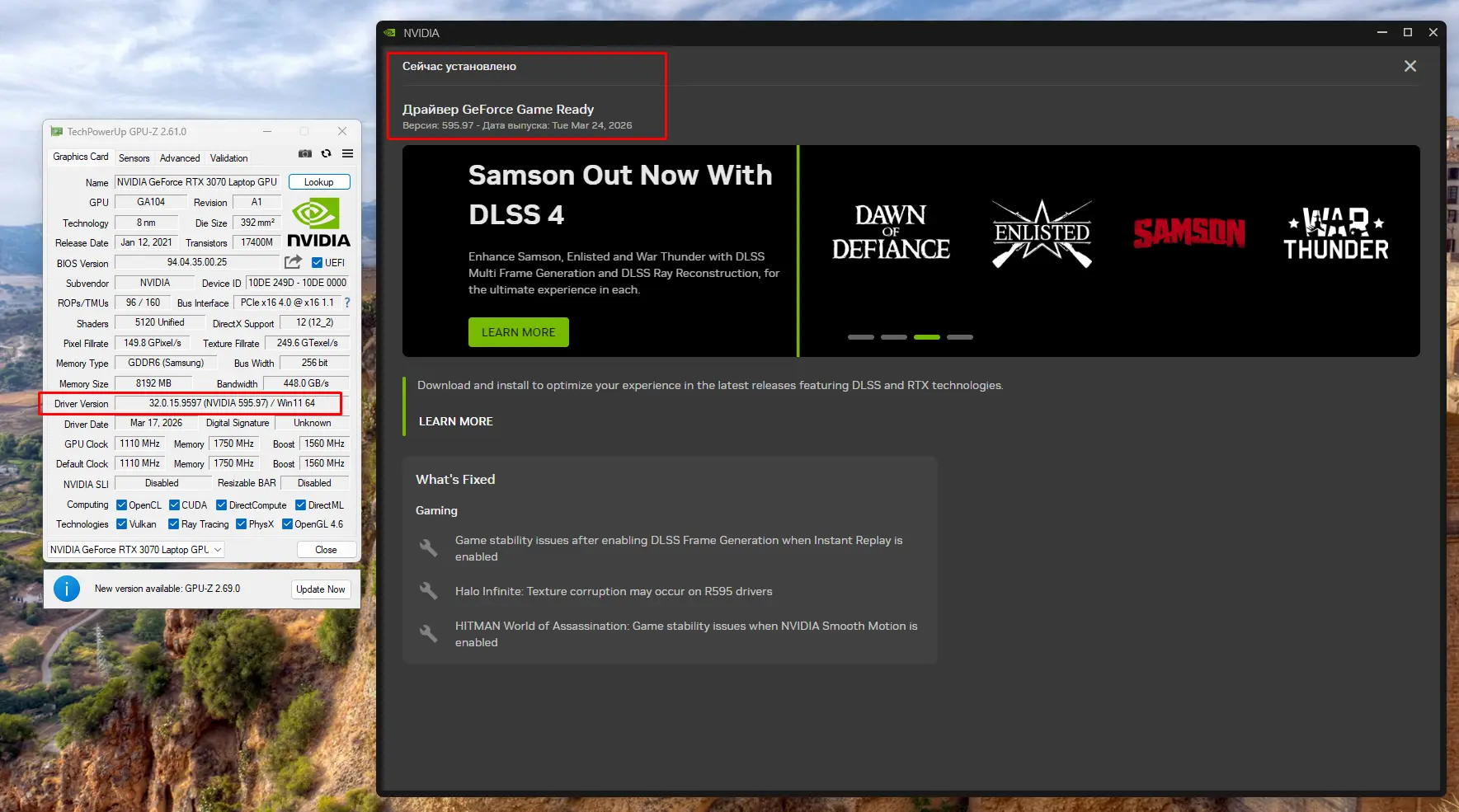Image resolution: width=1459 pixels, height=812 pixels.
Task: Click the Device ID value field
Action: click(x=298, y=283)
